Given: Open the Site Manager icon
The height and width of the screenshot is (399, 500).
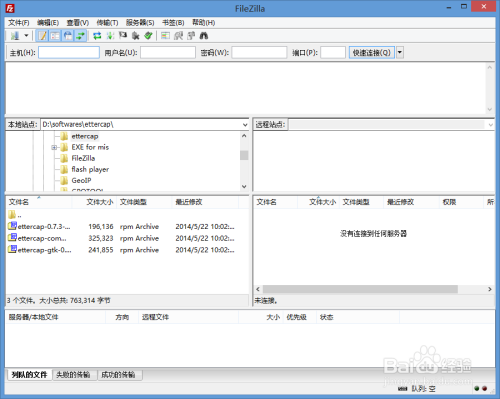Looking at the screenshot, I should (15, 36).
